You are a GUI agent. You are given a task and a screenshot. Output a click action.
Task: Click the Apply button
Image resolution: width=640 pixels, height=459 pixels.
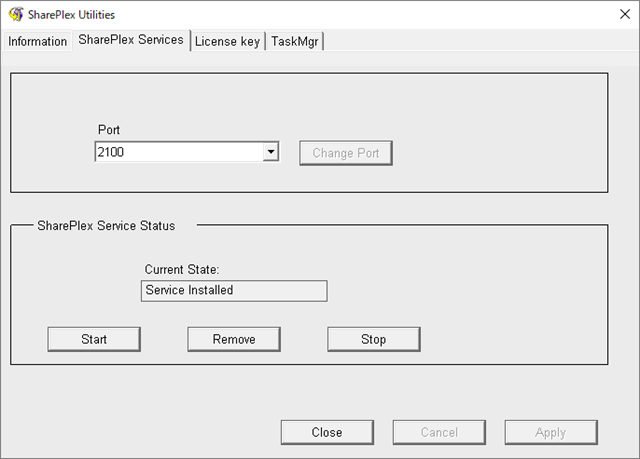[550, 432]
